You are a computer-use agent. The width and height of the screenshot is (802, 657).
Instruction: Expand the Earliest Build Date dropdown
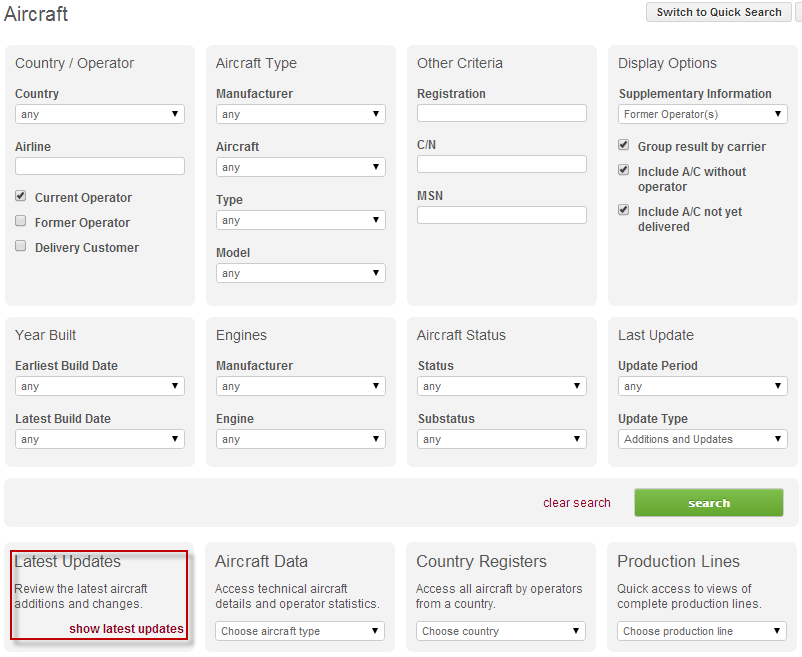point(100,386)
